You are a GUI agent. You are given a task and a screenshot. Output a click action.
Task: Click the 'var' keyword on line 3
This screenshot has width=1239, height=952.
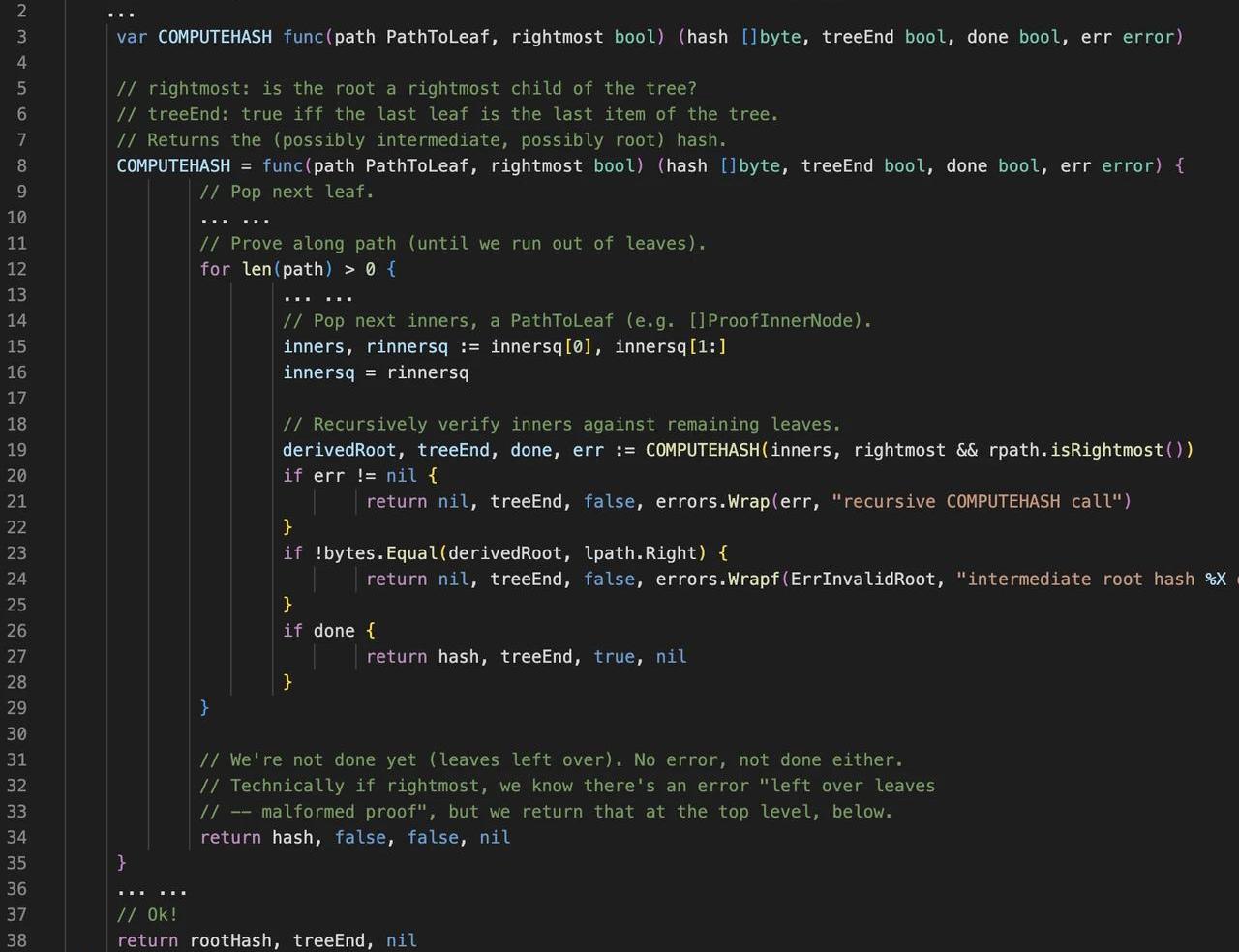pos(132,37)
